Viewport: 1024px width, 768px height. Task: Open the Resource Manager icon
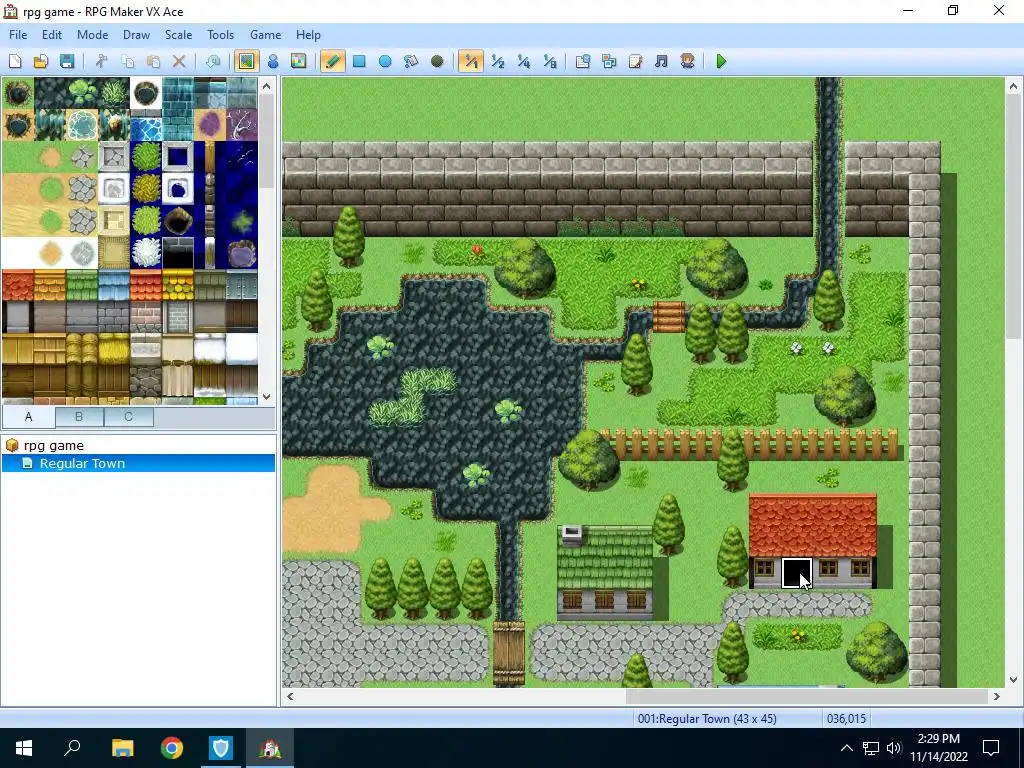pyautogui.click(x=609, y=61)
